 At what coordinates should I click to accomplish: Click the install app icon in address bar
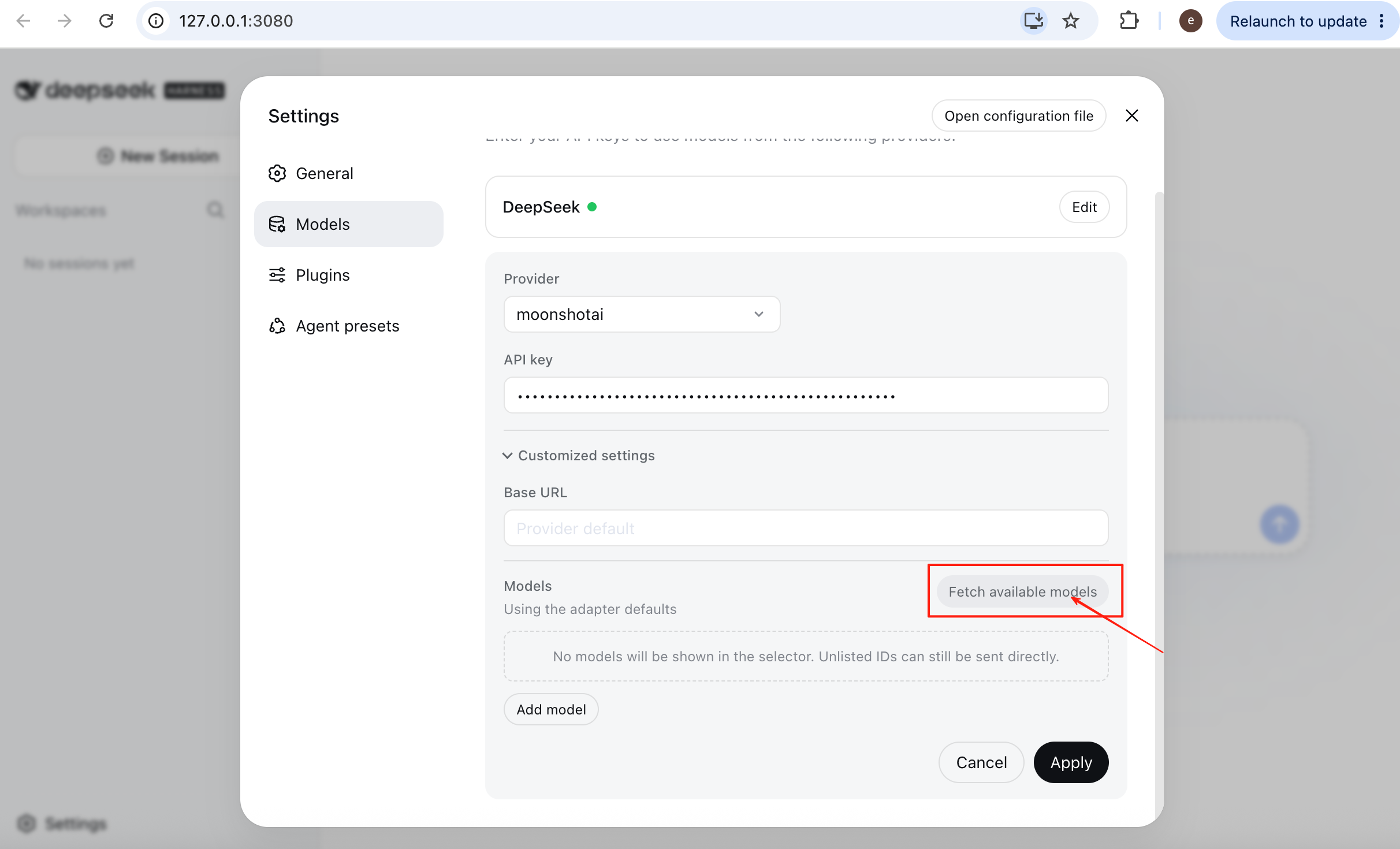click(x=1033, y=21)
